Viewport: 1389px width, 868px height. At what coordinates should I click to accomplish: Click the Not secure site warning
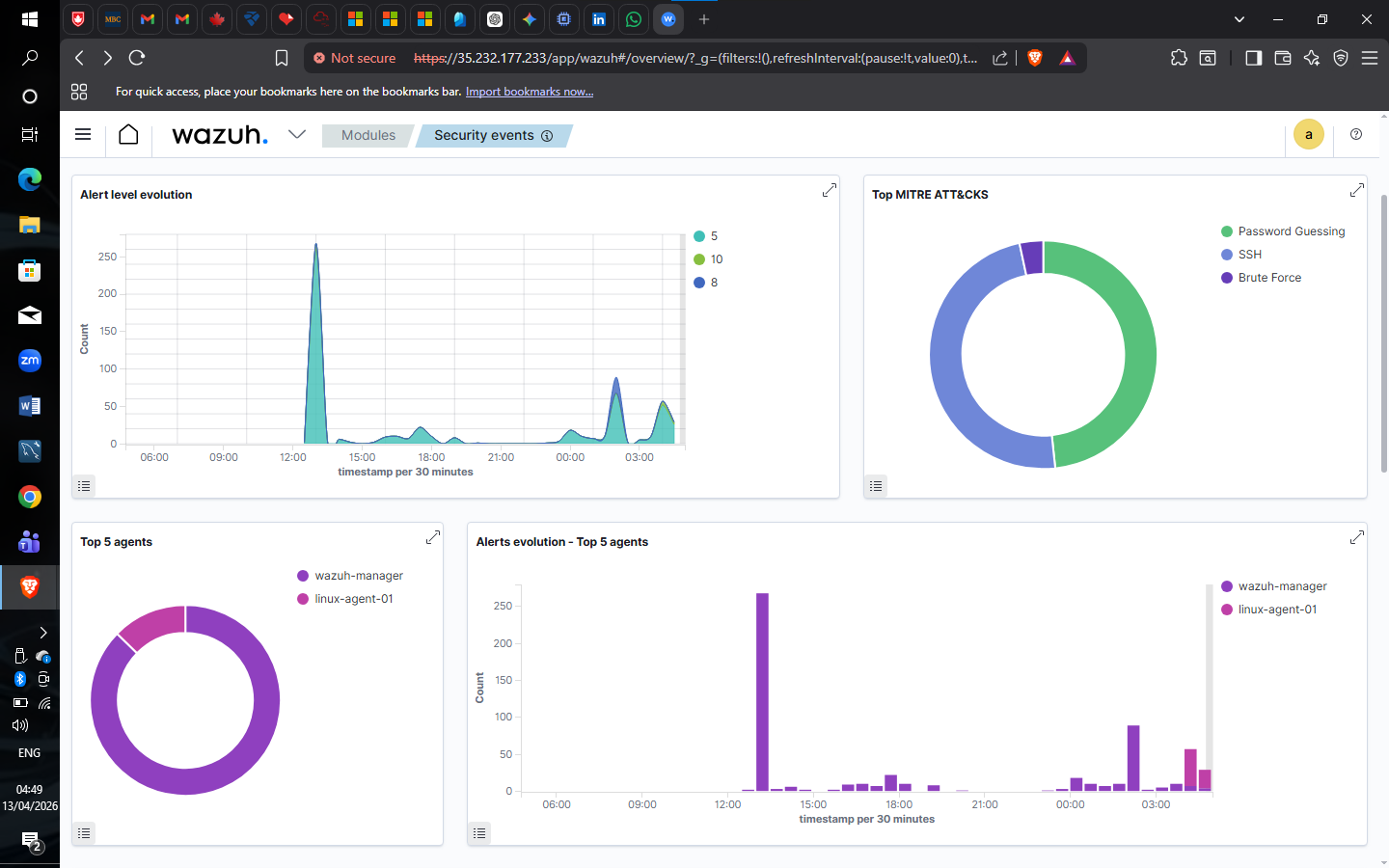355,58
